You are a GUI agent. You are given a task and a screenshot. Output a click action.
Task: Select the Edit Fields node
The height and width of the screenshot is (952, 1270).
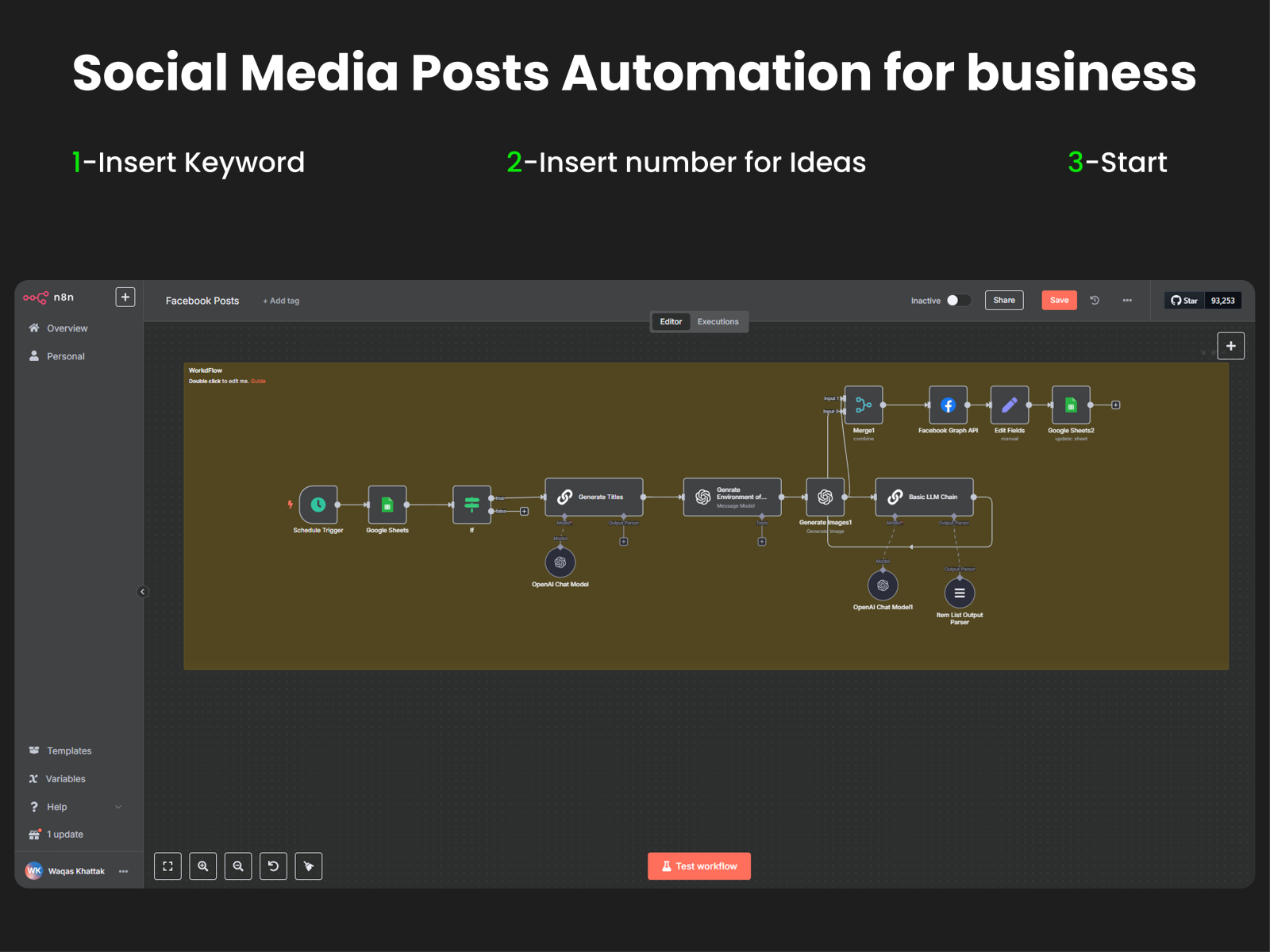pyautogui.click(x=1010, y=405)
